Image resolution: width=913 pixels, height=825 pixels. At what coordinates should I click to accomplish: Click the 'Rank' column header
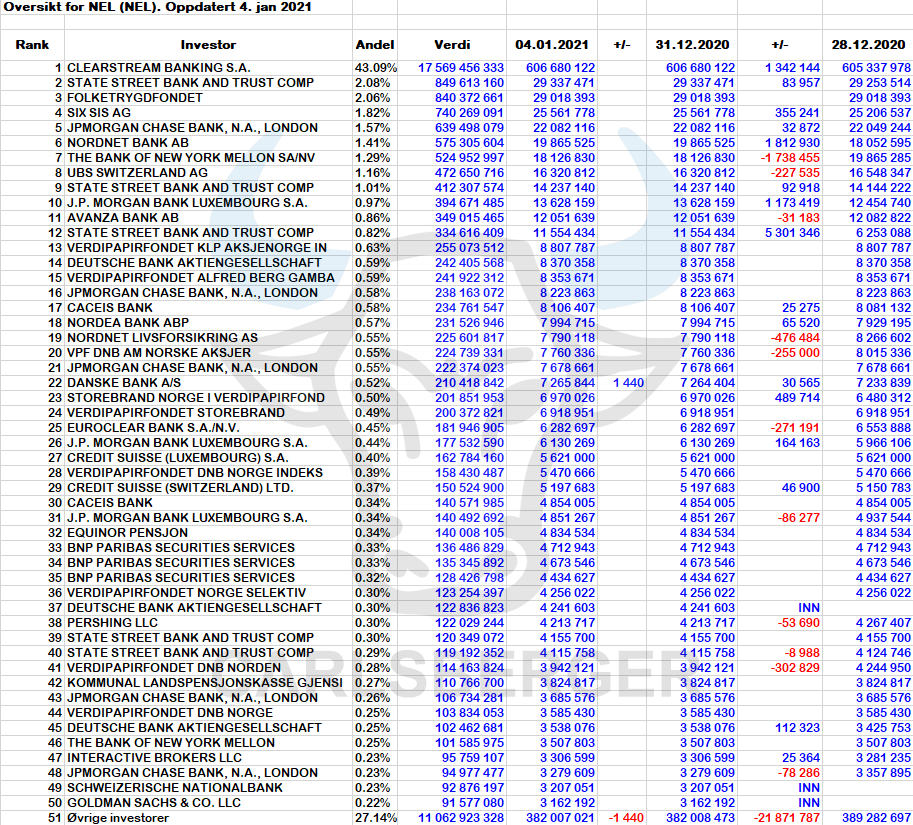coord(32,45)
